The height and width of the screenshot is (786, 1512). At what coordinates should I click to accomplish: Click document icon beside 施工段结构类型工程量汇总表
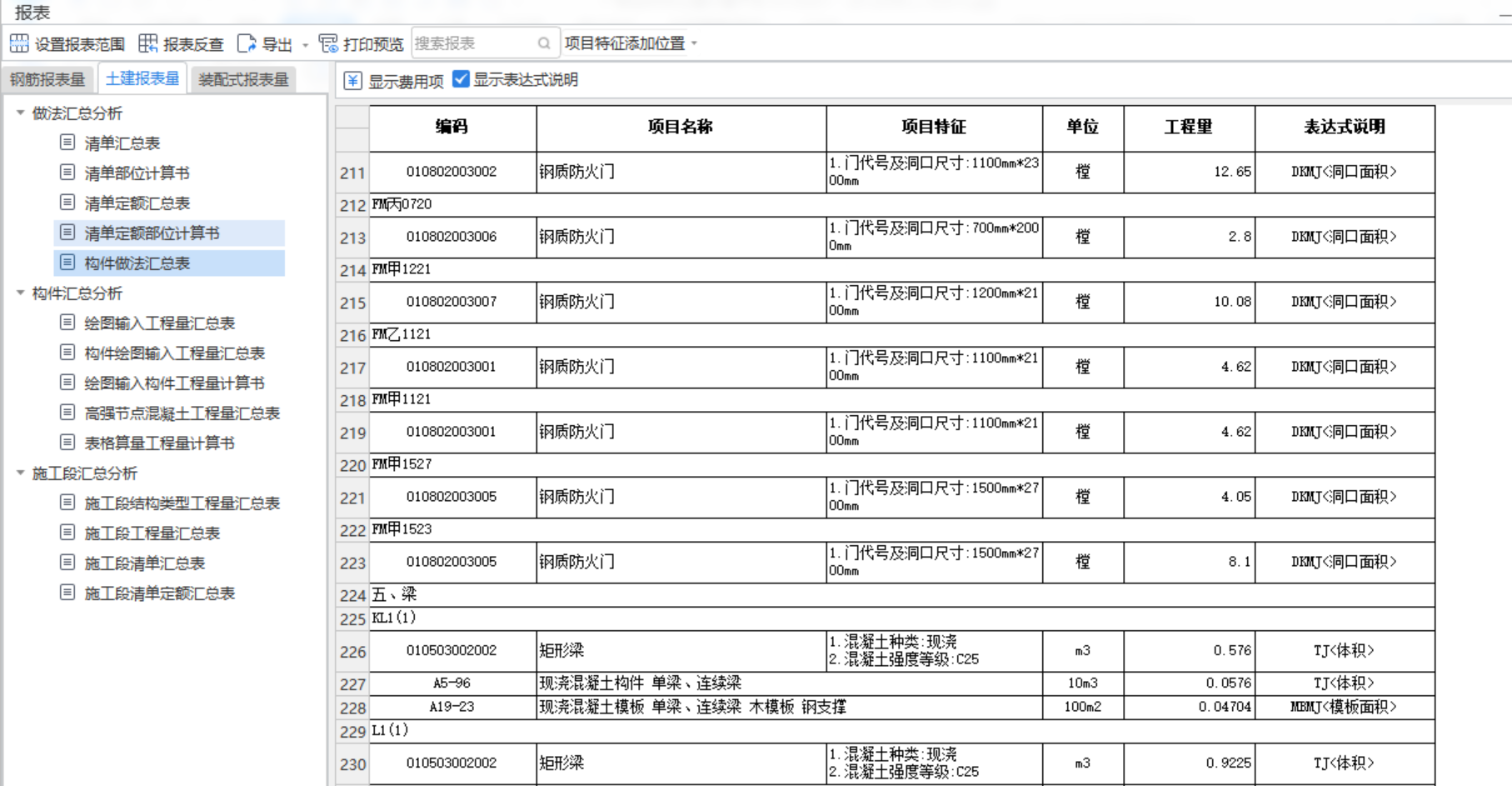[67, 503]
